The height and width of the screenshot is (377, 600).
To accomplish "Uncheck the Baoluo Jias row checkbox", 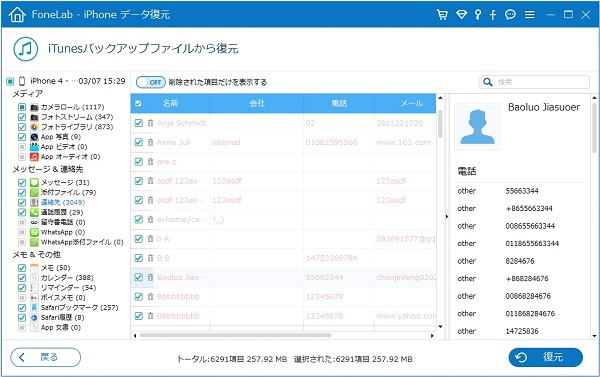I will 139,277.
